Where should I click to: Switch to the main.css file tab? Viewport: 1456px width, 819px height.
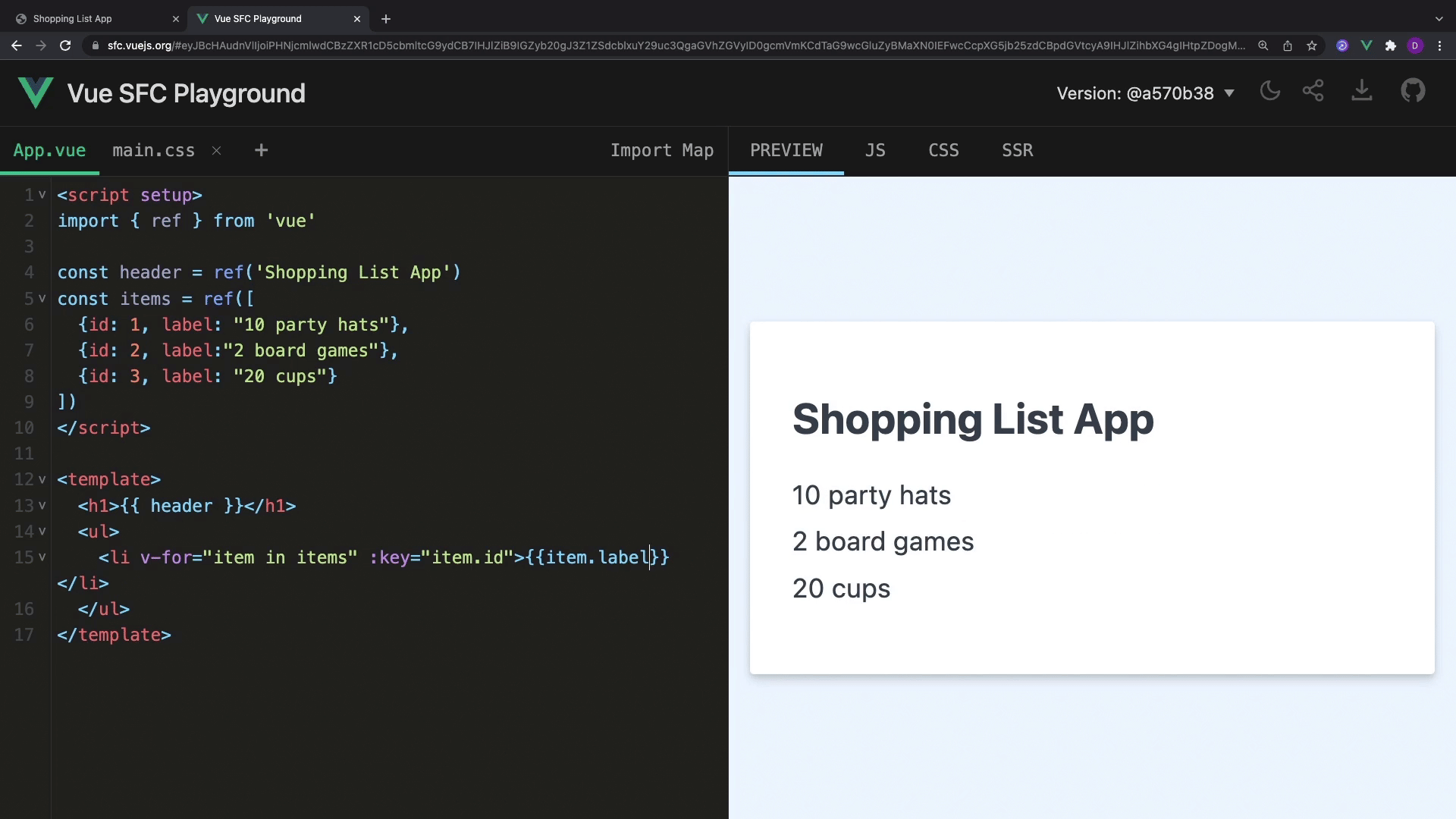coord(153,151)
